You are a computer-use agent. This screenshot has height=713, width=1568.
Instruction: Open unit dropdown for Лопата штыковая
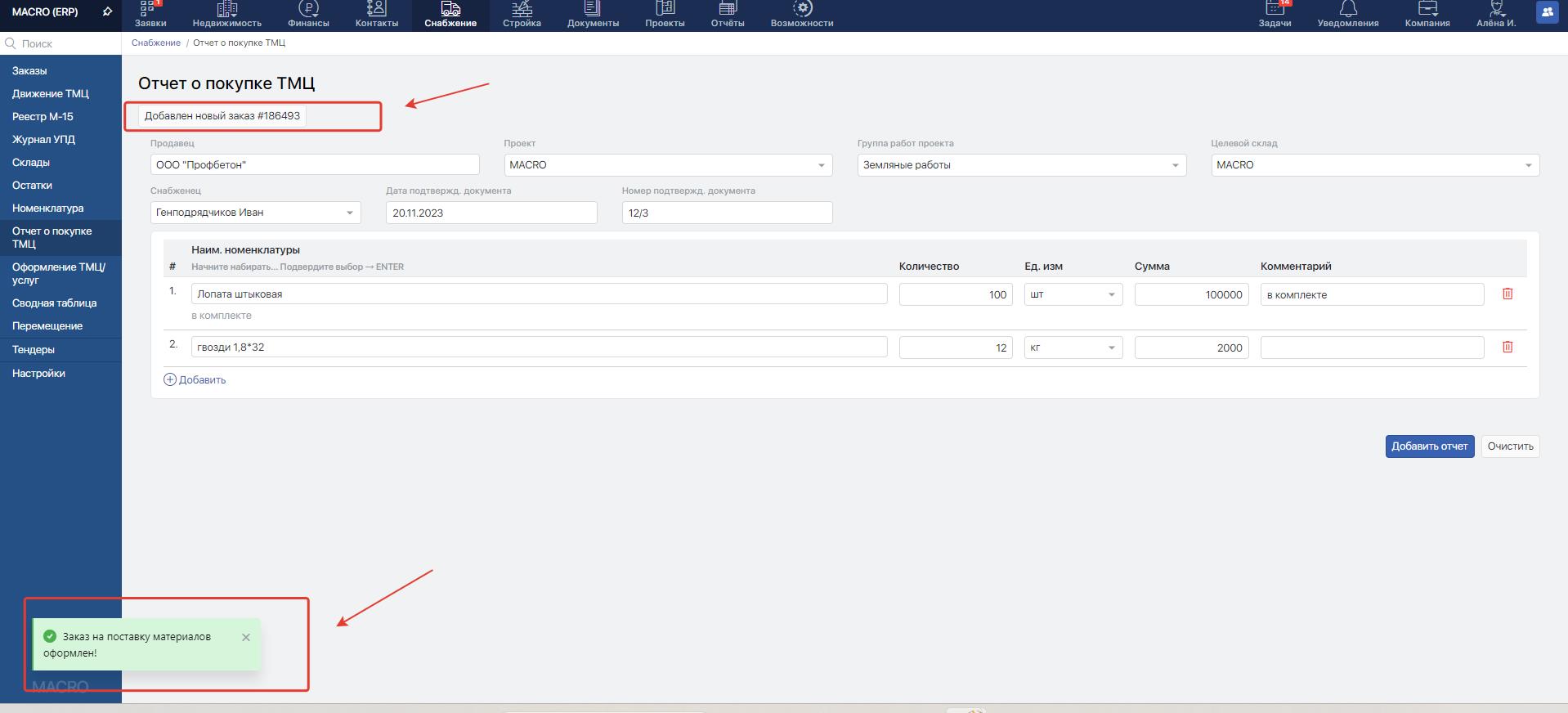[x=1111, y=294]
